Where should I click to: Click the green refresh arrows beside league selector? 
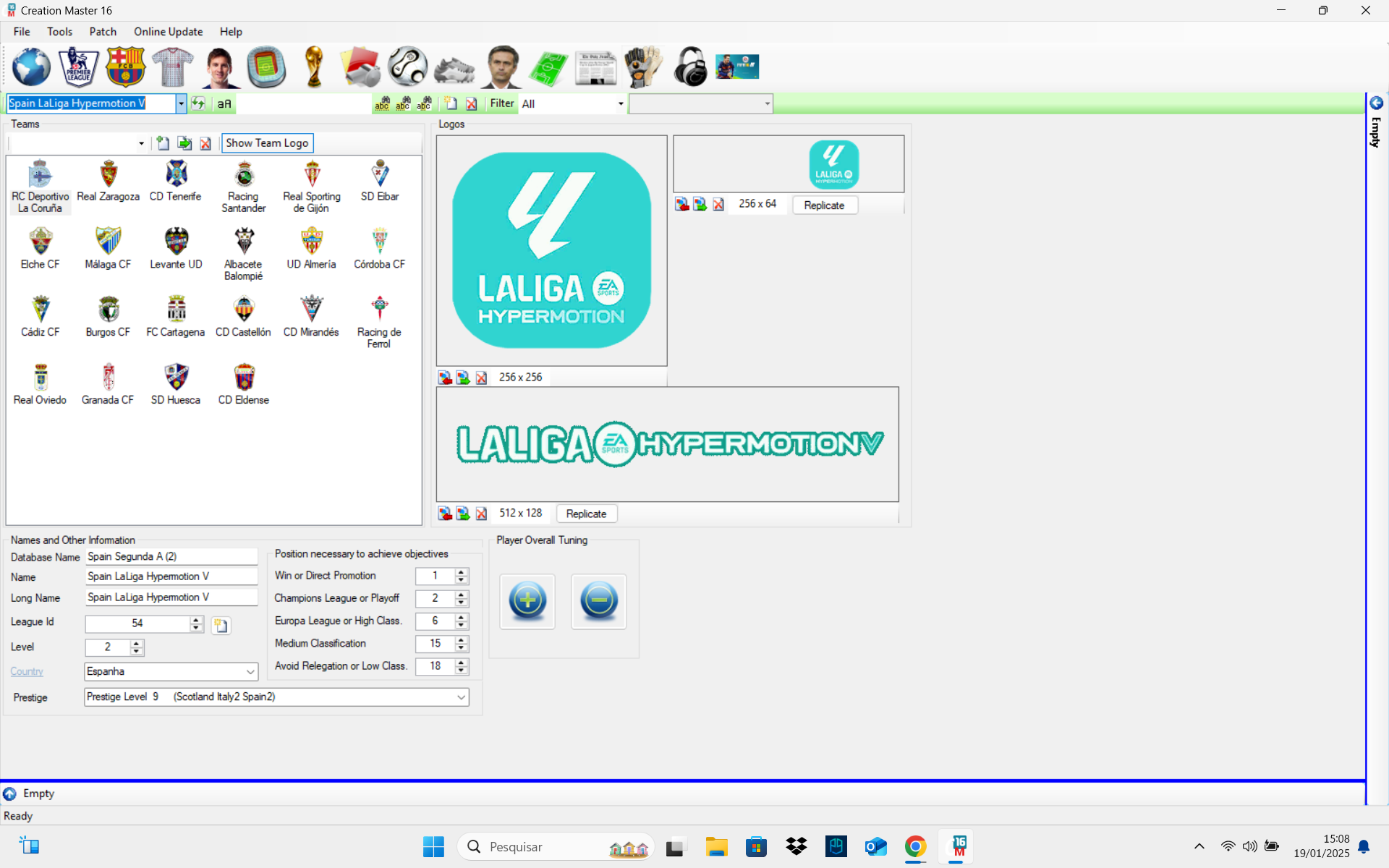coord(198,103)
